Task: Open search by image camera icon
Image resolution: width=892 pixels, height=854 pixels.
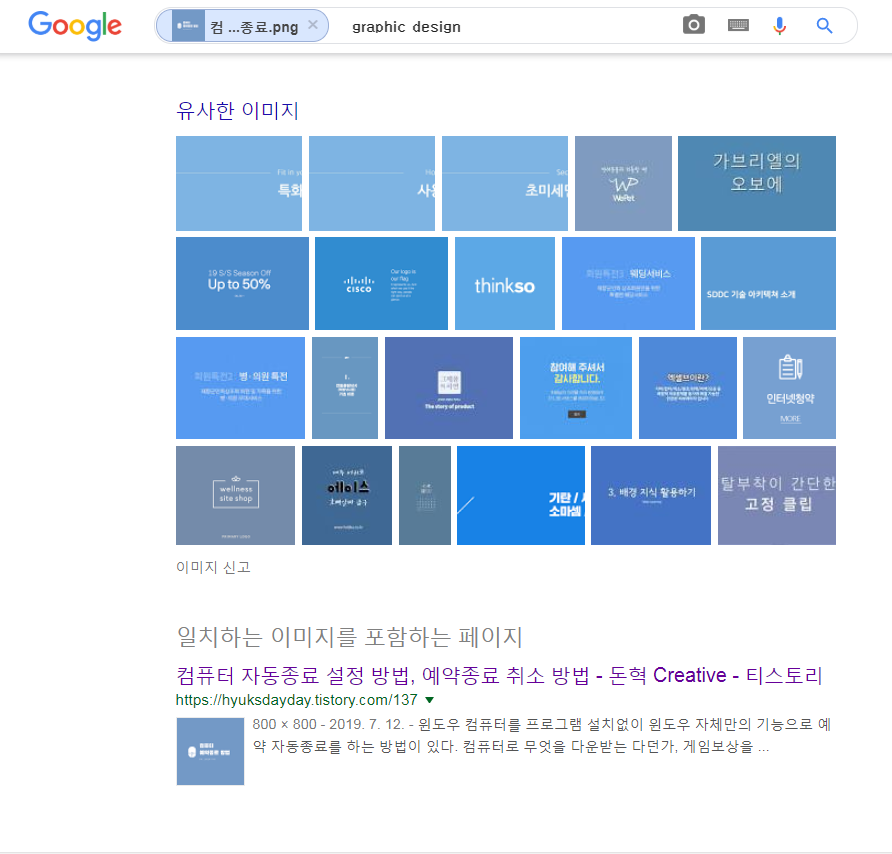Action: point(693,25)
